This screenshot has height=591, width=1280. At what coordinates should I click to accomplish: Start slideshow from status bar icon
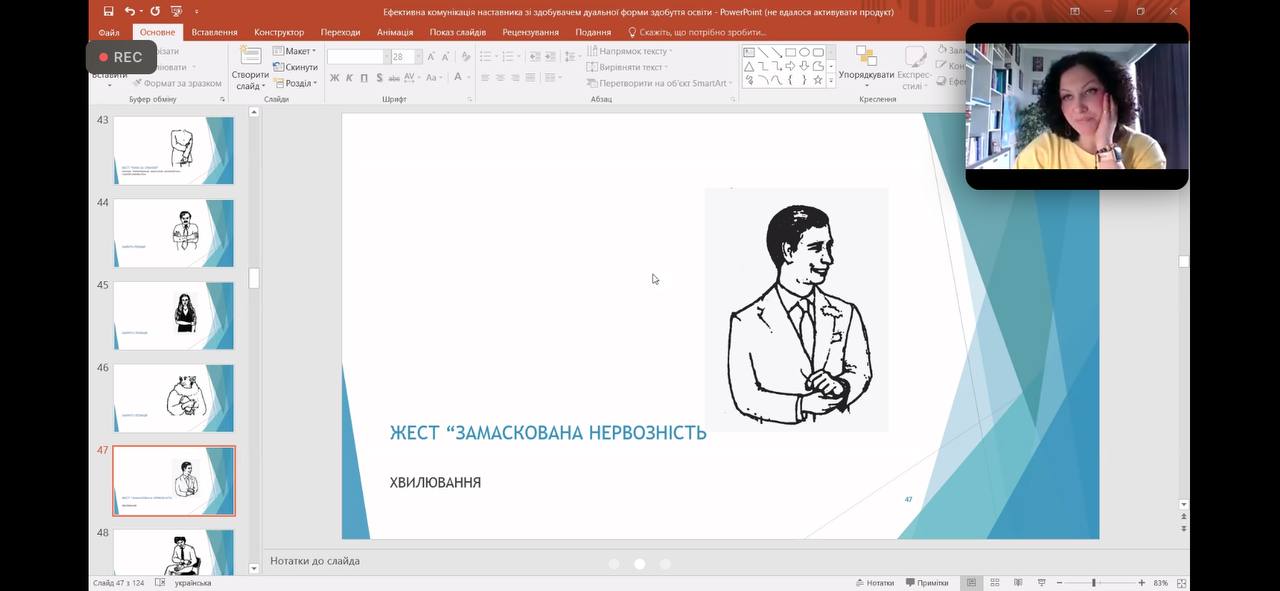point(1042,583)
